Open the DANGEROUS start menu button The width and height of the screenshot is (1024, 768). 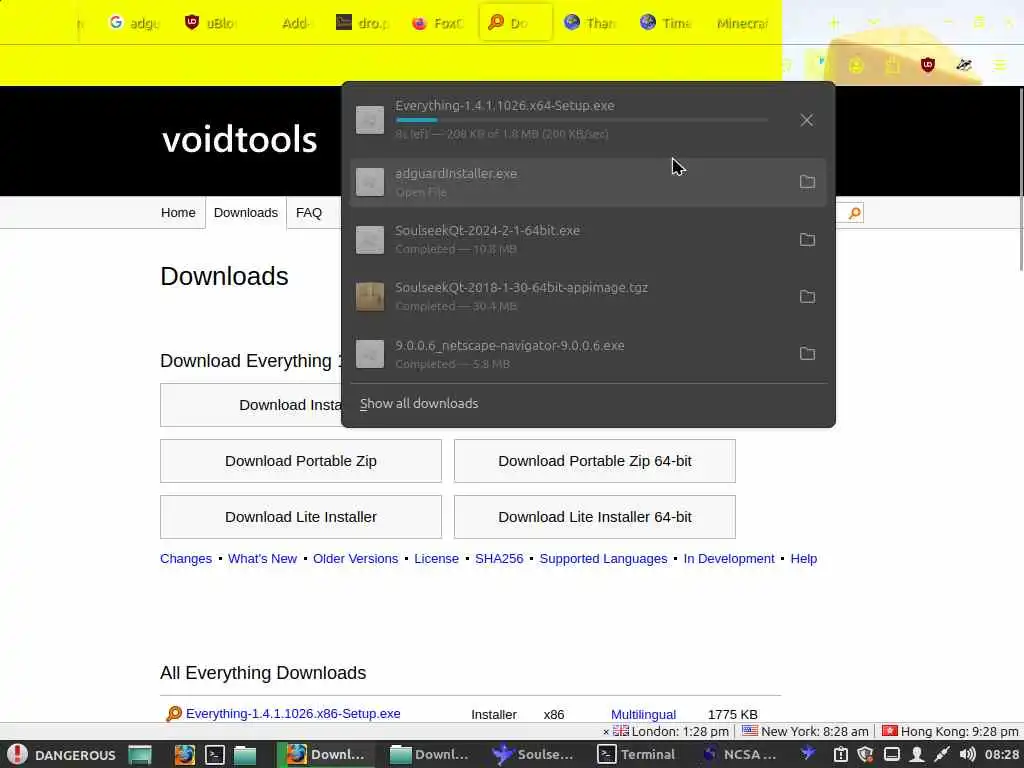62,755
